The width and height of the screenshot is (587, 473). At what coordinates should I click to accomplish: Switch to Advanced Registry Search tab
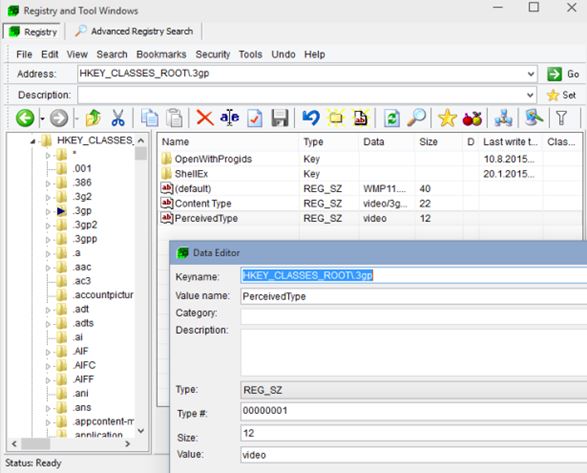tap(134, 31)
